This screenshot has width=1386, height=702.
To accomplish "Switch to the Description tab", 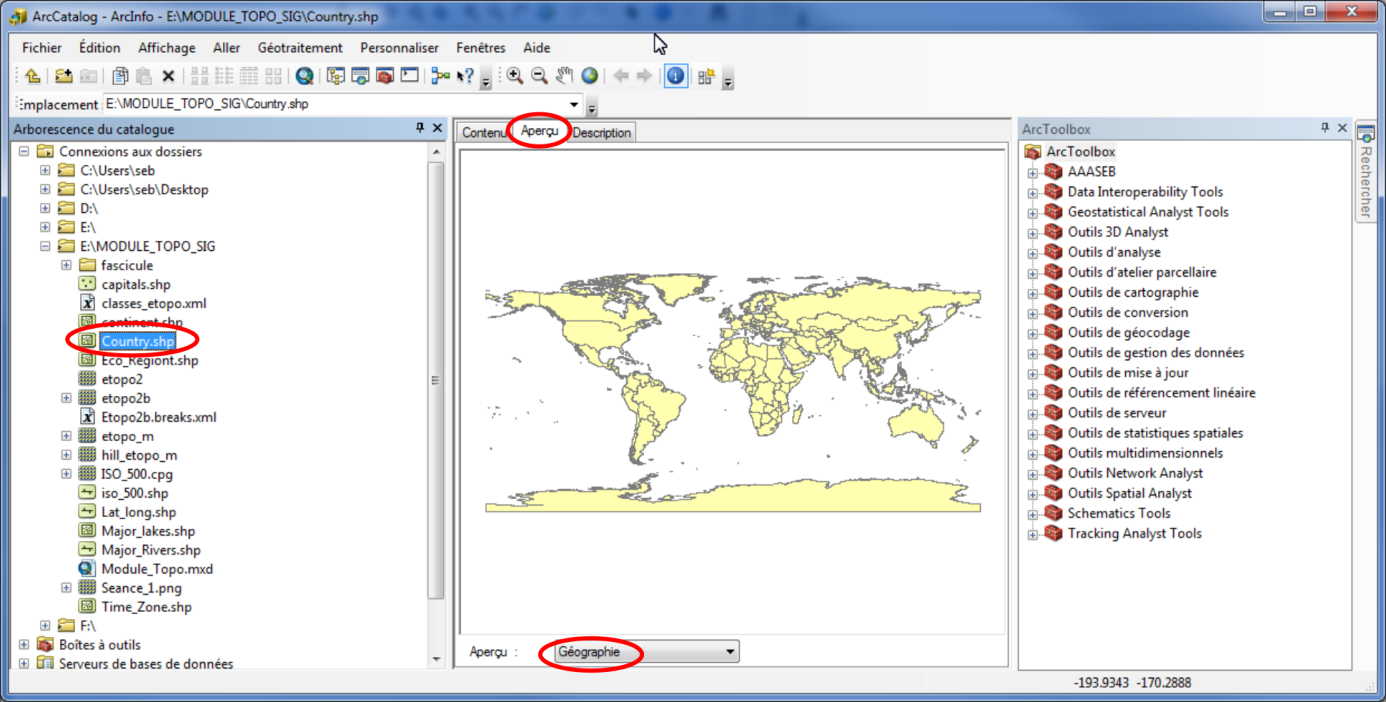I will click(x=602, y=133).
